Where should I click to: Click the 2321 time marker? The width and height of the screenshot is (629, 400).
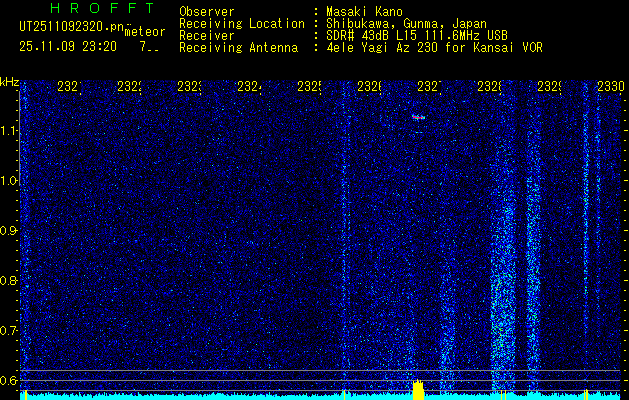(x=69, y=87)
